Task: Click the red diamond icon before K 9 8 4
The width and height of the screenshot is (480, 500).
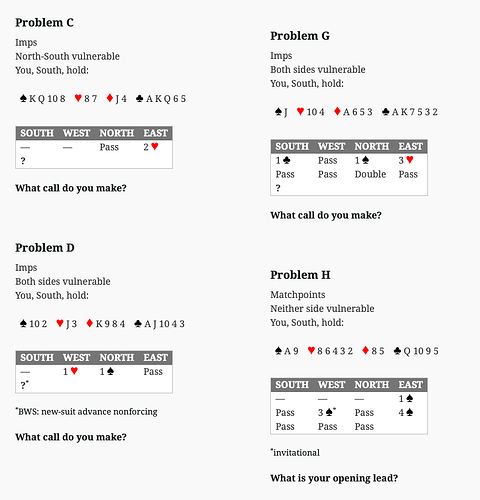Action: coord(90,323)
